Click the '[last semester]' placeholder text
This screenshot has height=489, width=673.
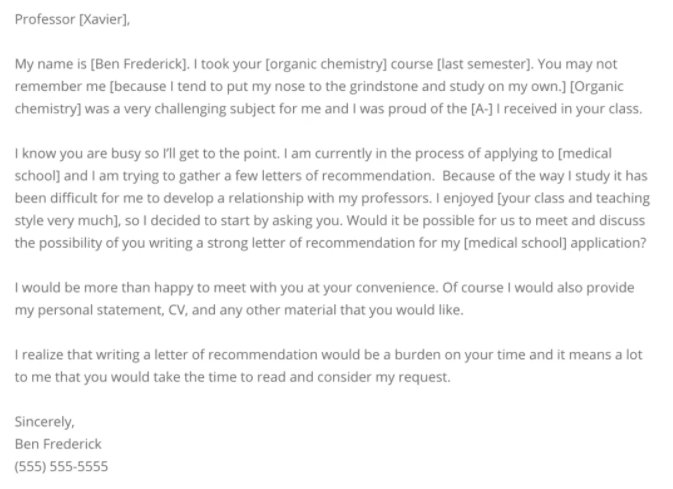[x=485, y=64]
